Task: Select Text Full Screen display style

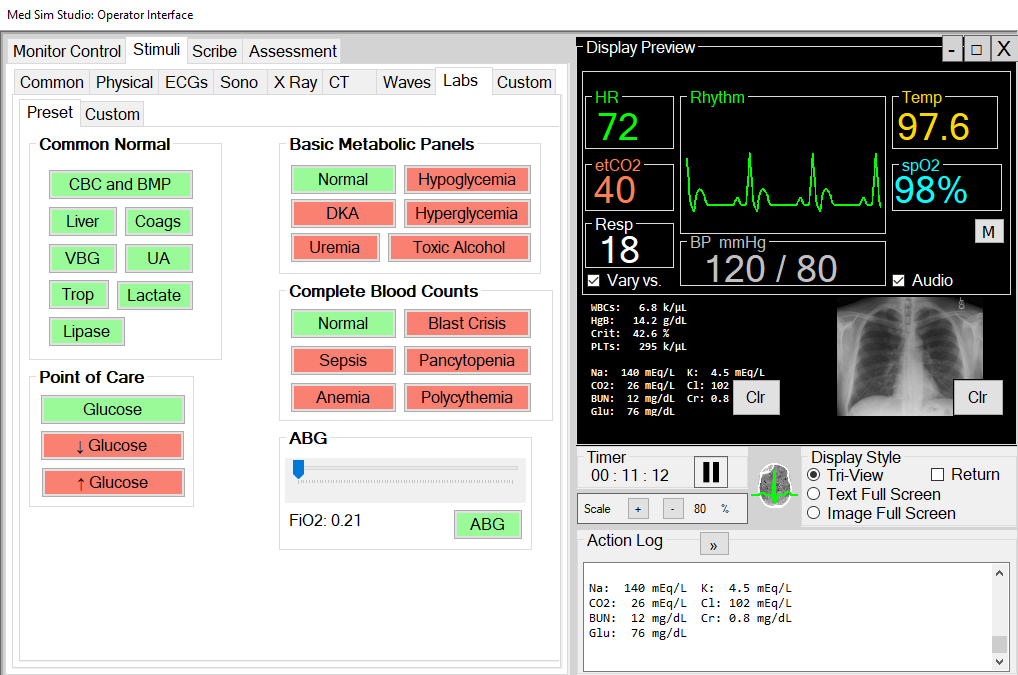Action: [813, 494]
